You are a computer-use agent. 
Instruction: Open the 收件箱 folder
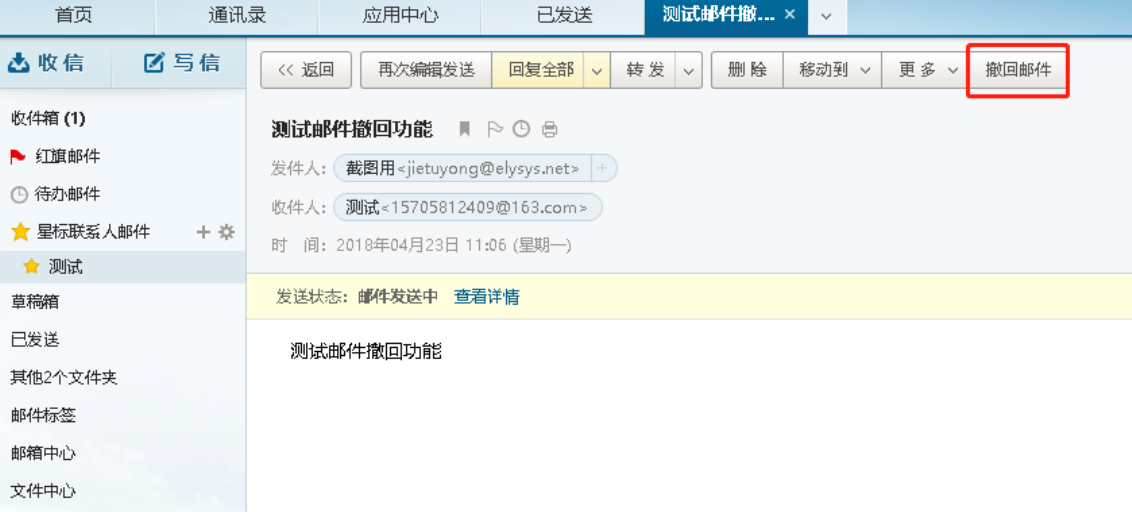(48, 118)
